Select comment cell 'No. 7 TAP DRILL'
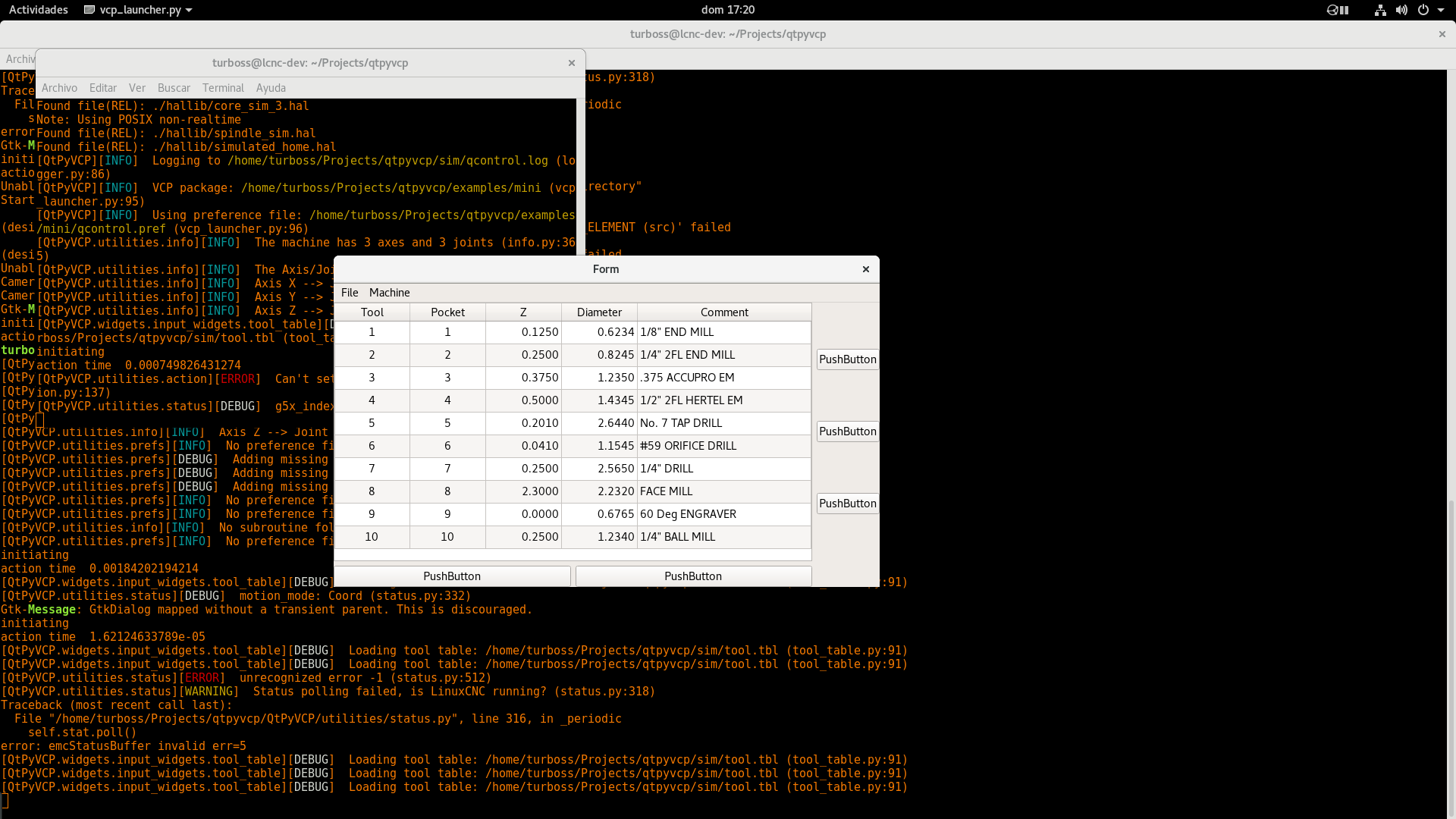 click(x=724, y=423)
